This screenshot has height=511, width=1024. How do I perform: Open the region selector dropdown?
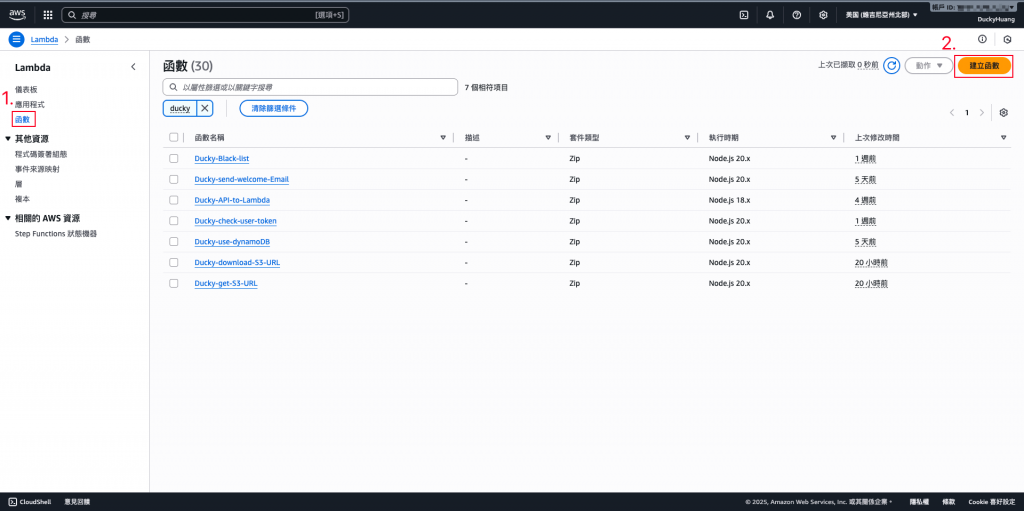point(882,14)
